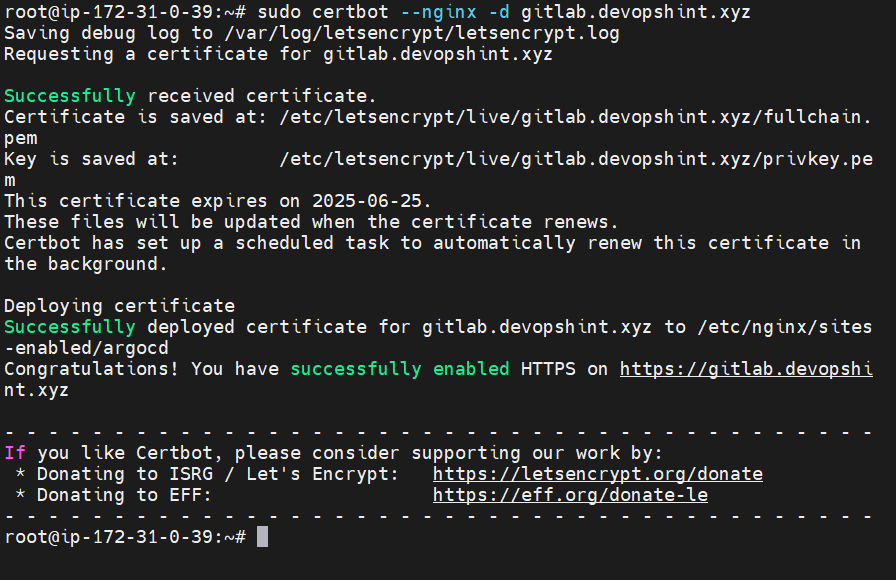Click the 'If you like Certbot' line
The height and width of the screenshot is (580, 896).
tap(334, 454)
